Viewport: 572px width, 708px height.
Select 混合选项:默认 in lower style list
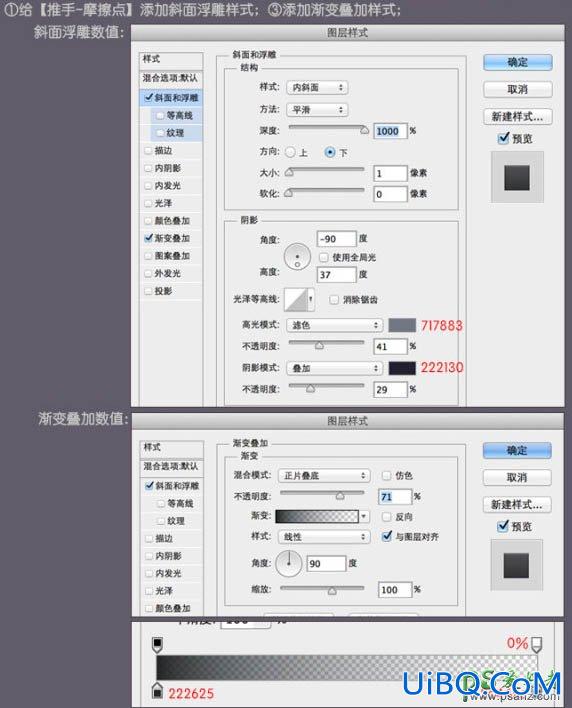click(x=171, y=466)
